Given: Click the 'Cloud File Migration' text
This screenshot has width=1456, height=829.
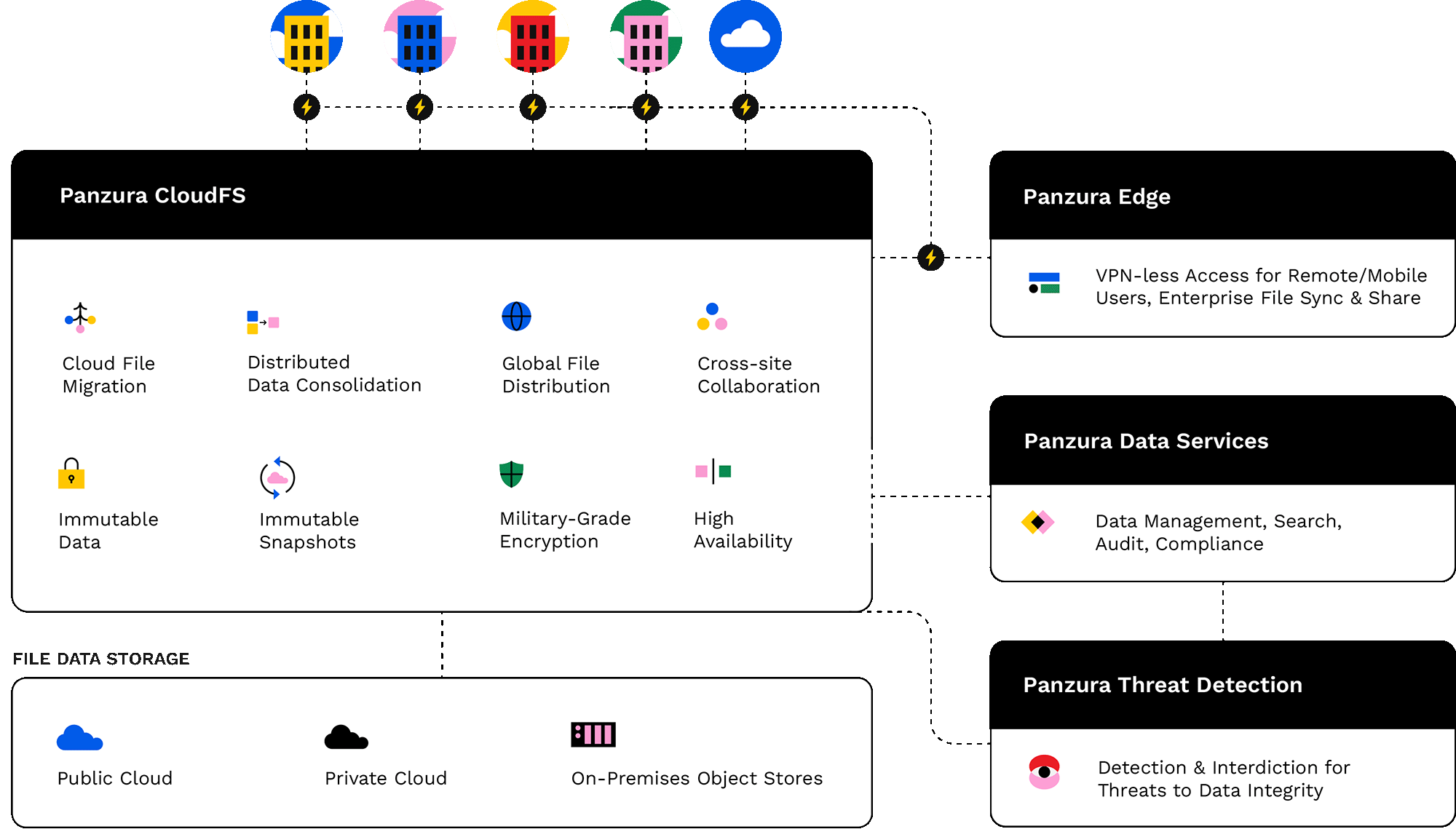Looking at the screenshot, I should pos(108,375).
